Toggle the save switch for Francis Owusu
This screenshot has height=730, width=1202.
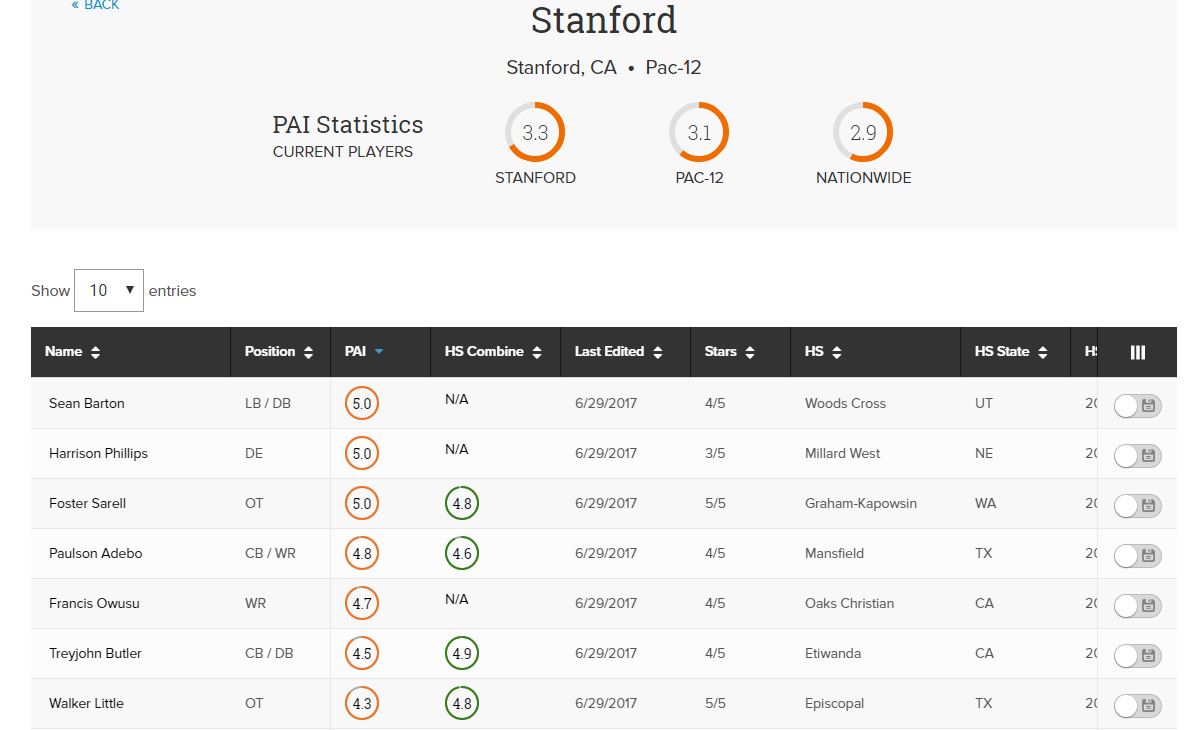coord(1138,605)
